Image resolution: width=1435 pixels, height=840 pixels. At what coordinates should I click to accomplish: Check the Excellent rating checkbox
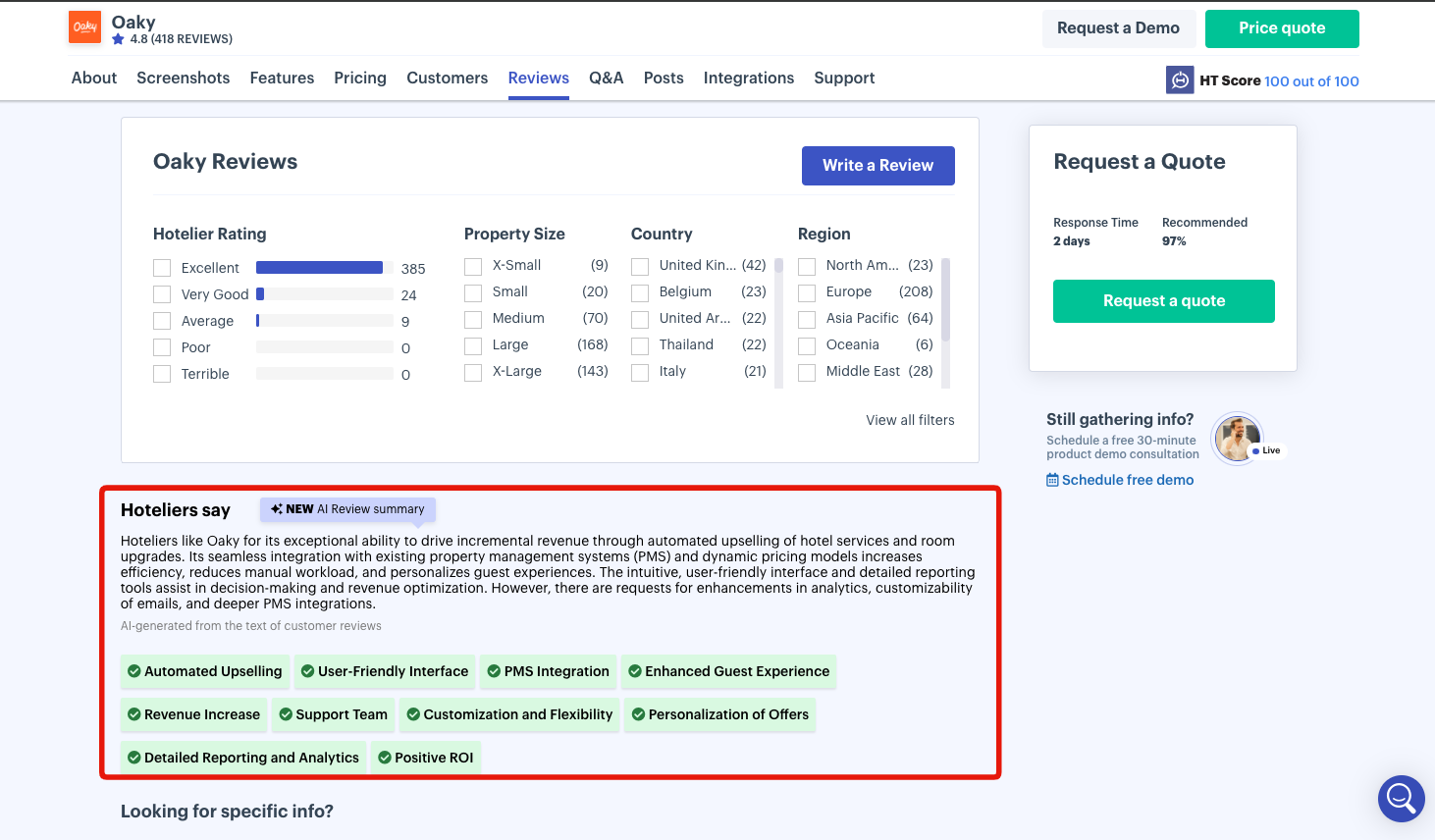coord(162,268)
